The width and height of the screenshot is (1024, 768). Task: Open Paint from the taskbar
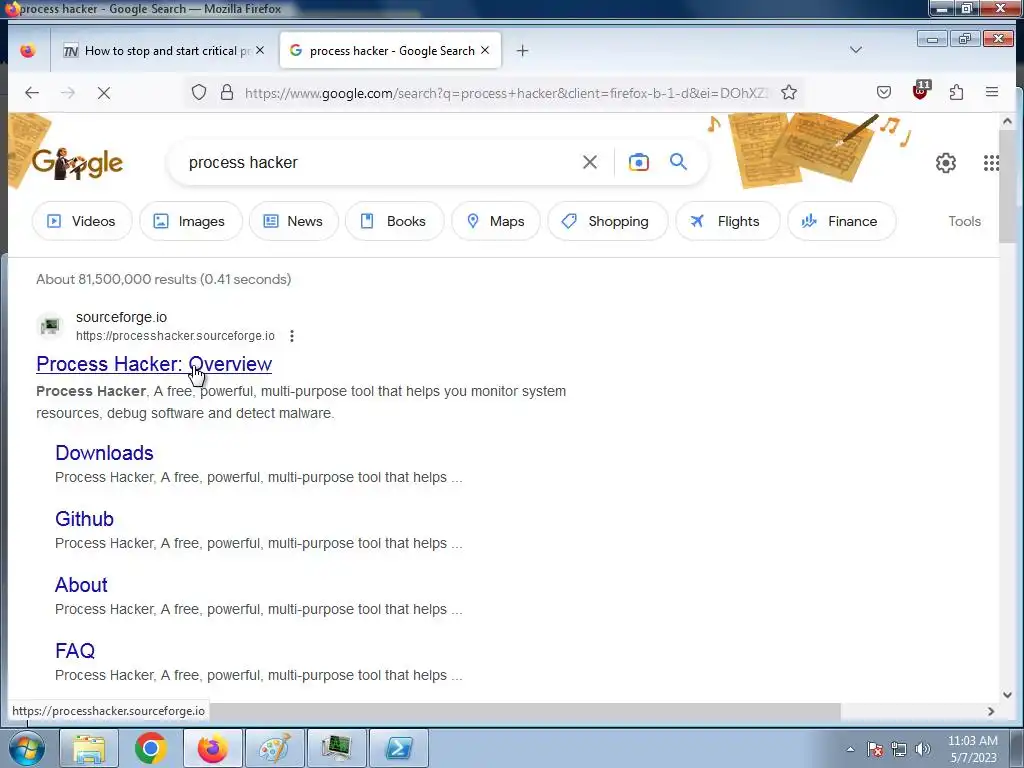(274, 748)
